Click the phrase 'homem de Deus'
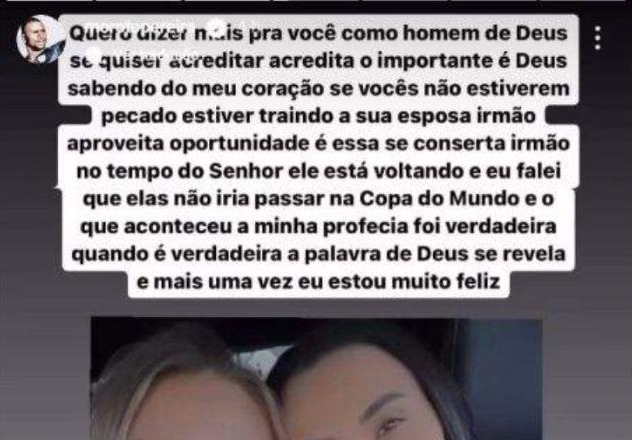 click(x=485, y=34)
